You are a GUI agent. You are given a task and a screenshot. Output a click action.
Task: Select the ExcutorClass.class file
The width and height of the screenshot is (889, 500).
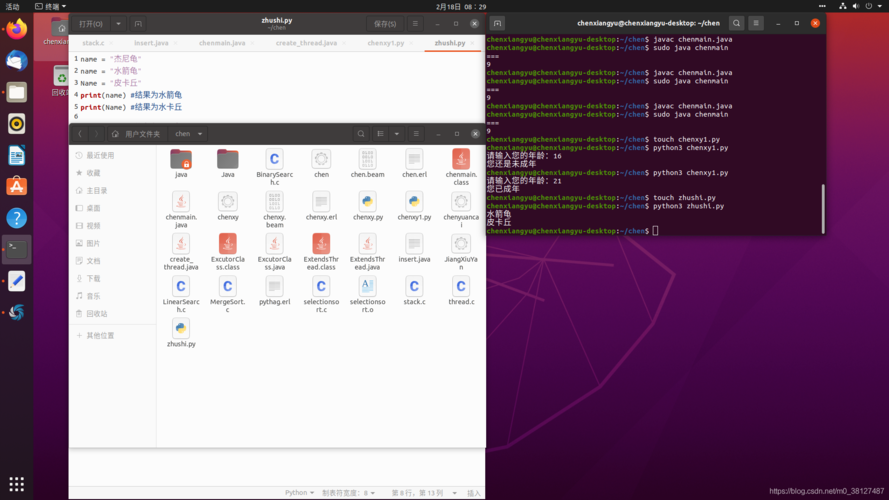(x=228, y=252)
